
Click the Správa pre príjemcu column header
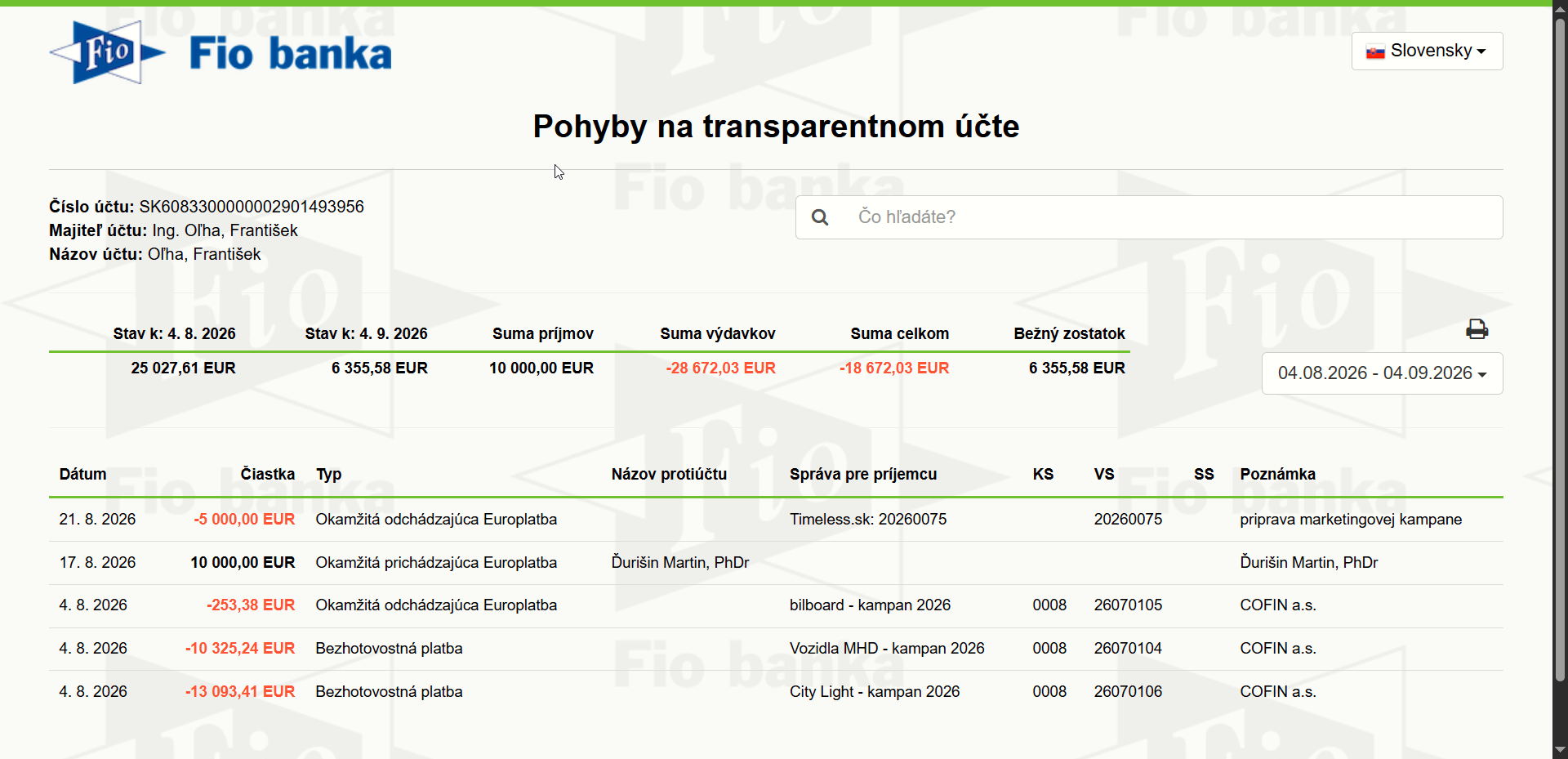click(x=863, y=474)
